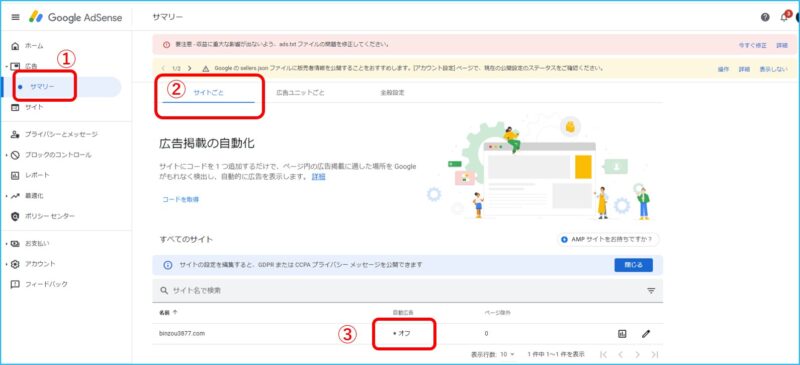Screen dimensions: 800x365
Task: Click the レポート chart icon
Action: (15, 175)
